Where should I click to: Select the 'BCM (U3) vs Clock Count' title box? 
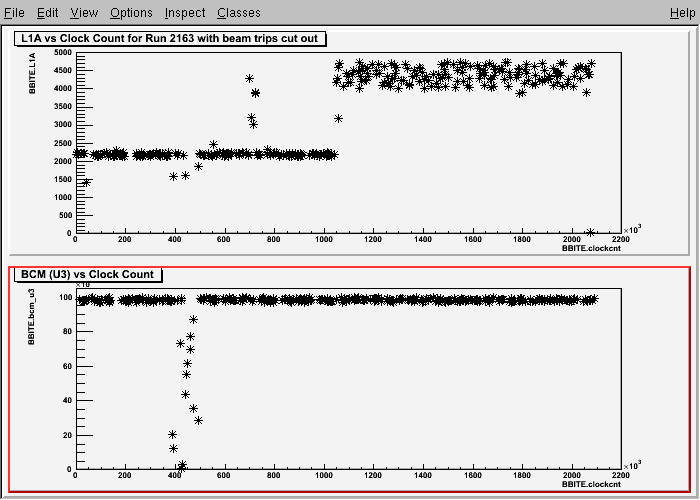[x=88, y=274]
